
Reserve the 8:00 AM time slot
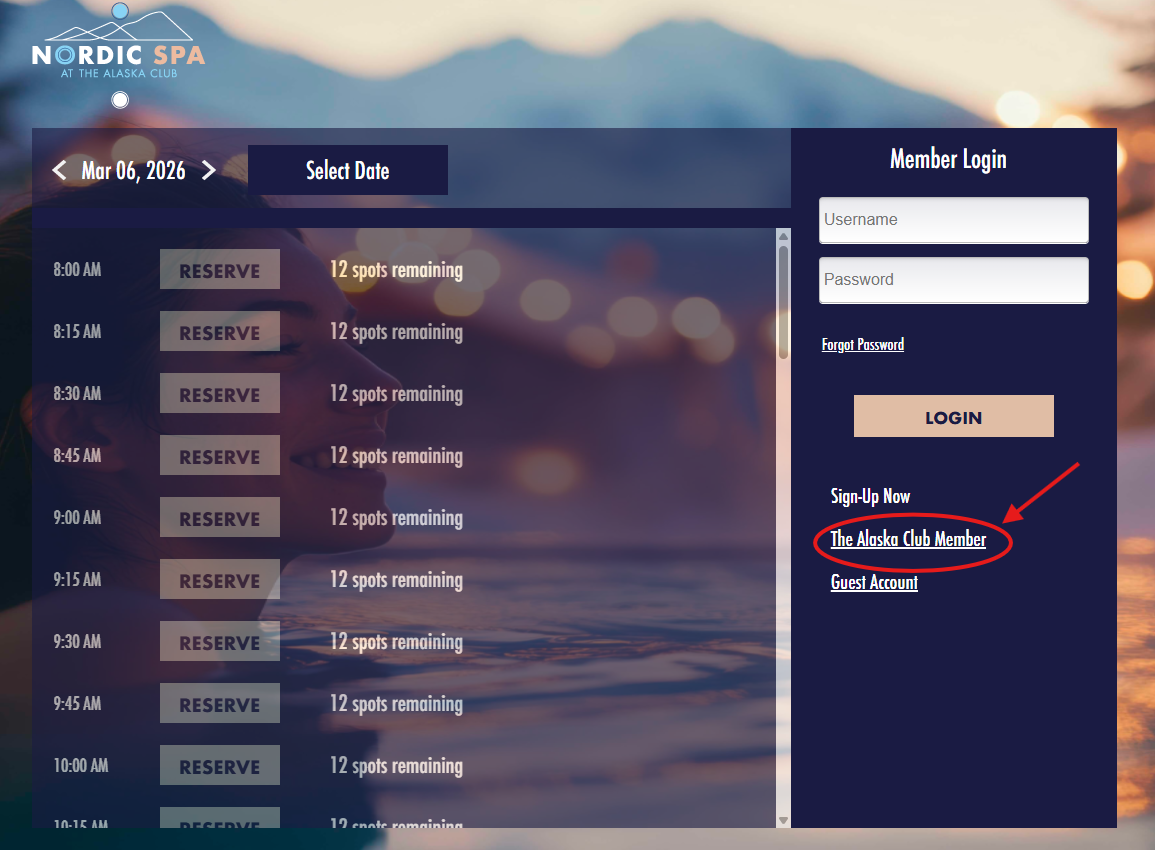(219, 269)
